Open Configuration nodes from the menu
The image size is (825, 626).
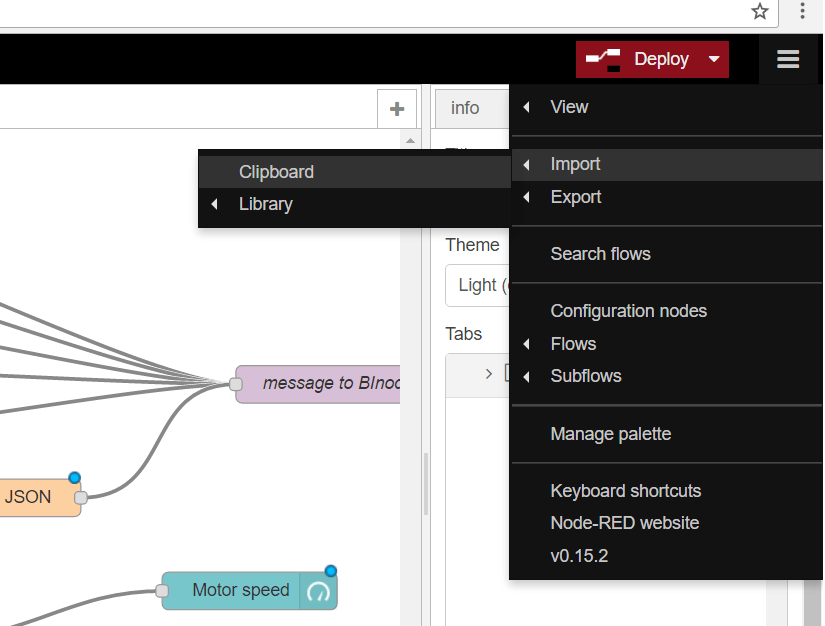tap(628, 311)
